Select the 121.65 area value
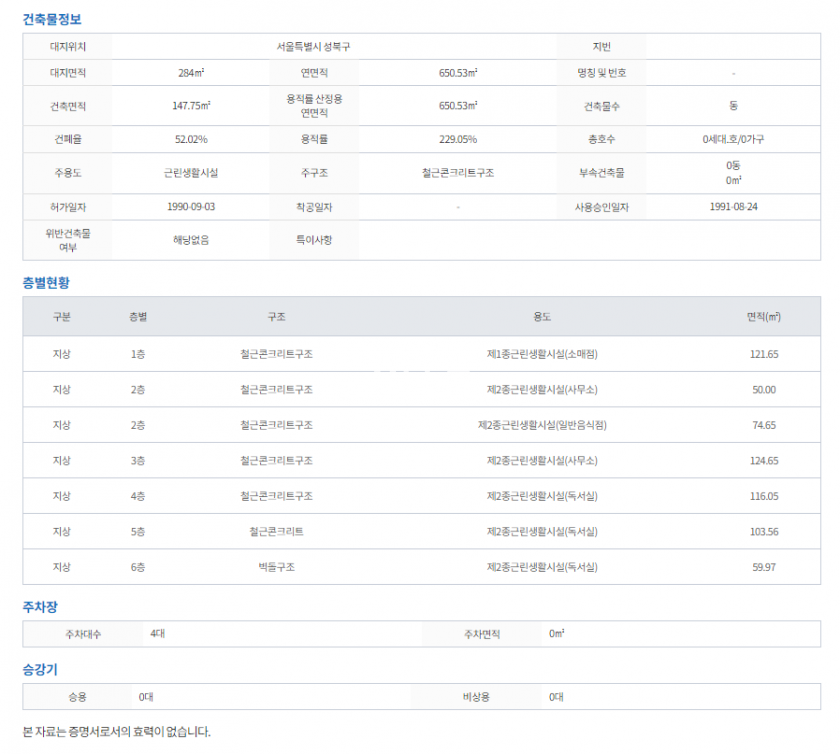This screenshot has height=754, width=840. [763, 354]
